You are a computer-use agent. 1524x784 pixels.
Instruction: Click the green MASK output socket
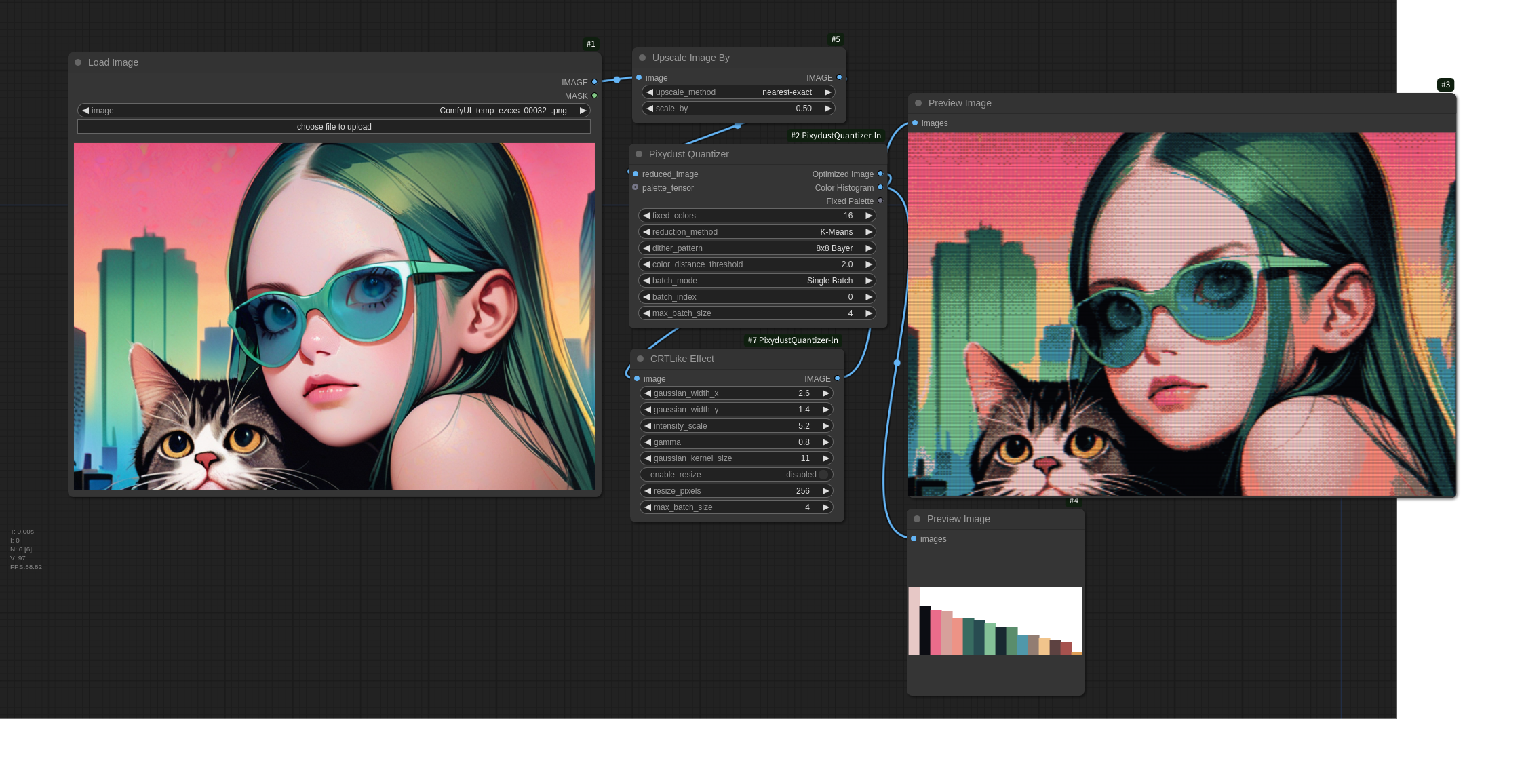coord(595,96)
